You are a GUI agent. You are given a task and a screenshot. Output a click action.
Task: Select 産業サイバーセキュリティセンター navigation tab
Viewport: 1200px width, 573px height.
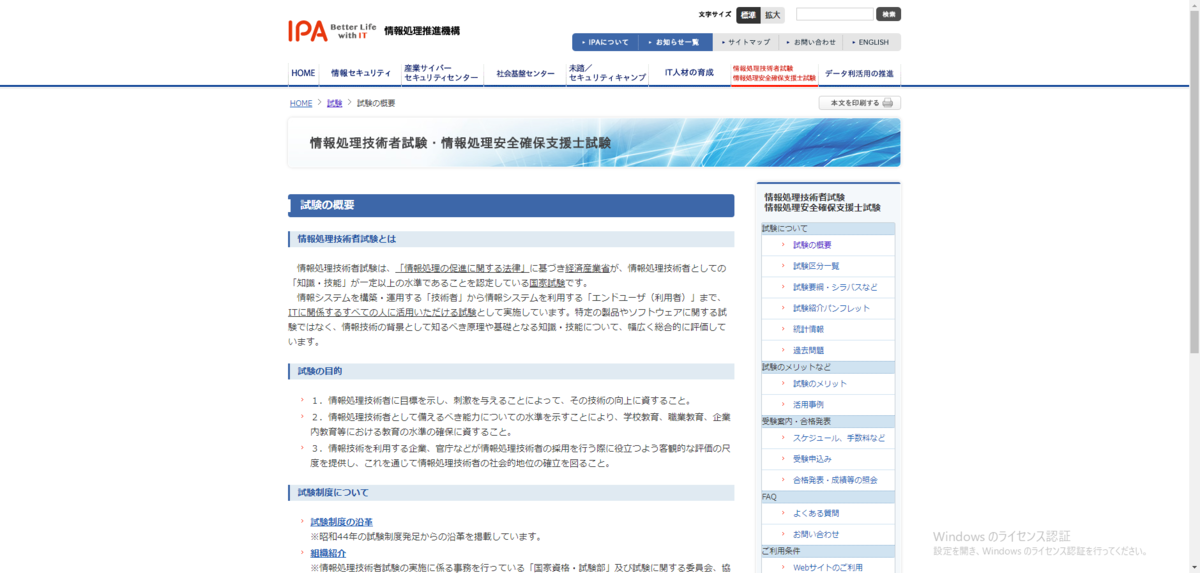click(441, 74)
